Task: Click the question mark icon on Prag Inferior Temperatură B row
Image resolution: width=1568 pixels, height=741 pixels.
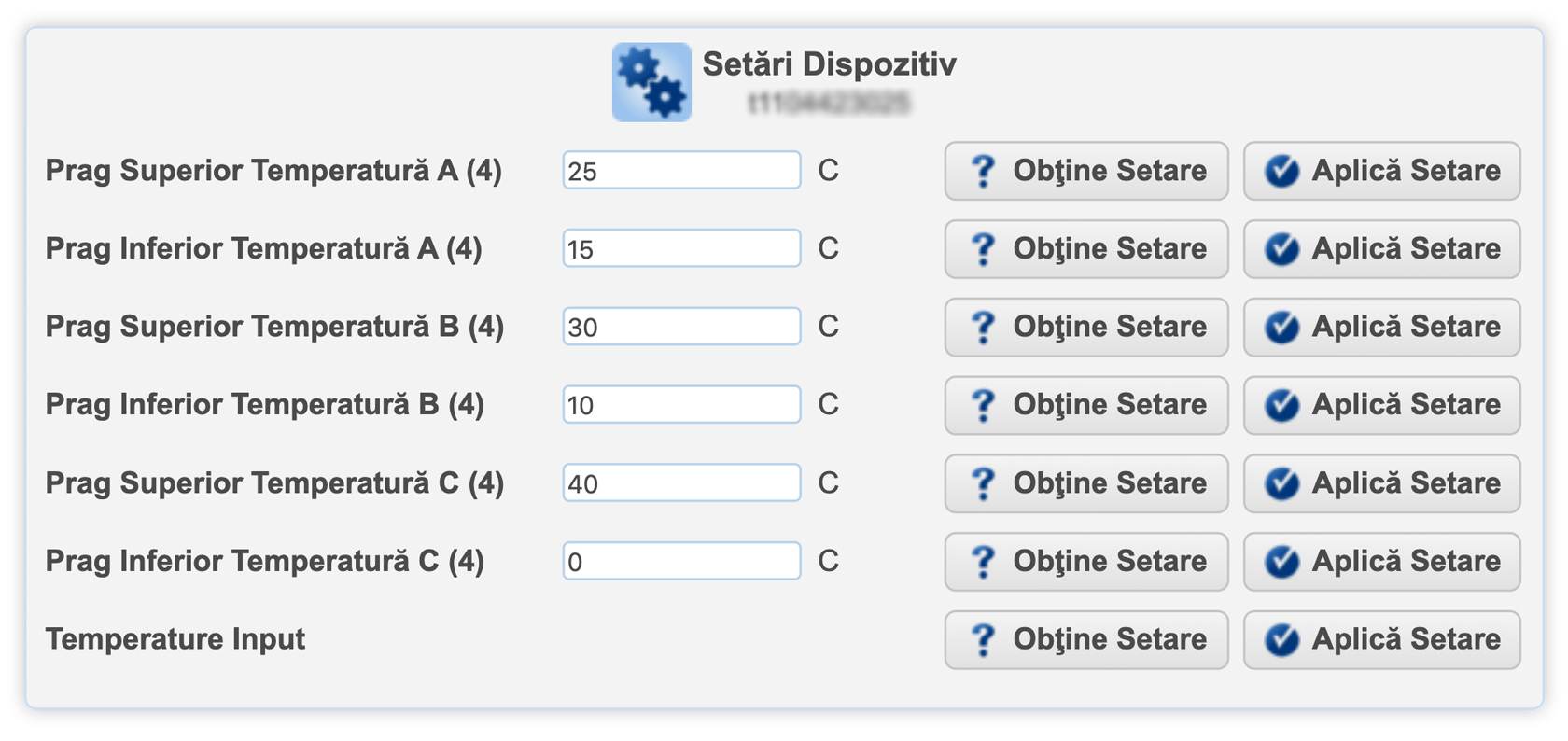Action: coord(984,405)
